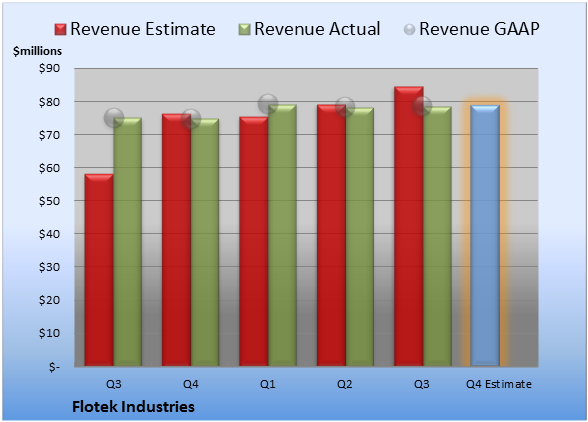
Task: Click the '$90' axis value
Action: 49,68
